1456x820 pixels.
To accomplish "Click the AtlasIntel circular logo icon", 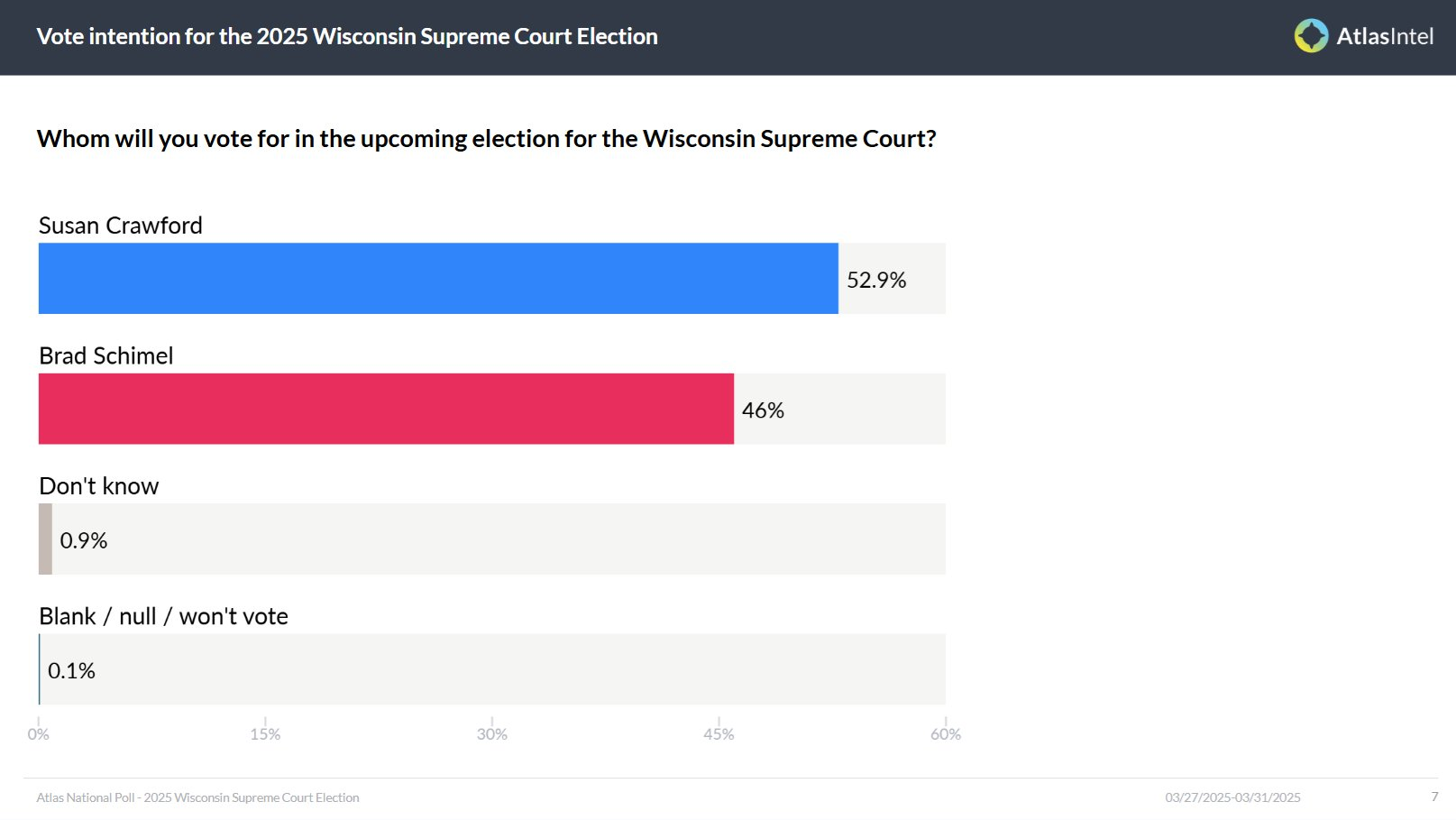I will [x=1311, y=36].
